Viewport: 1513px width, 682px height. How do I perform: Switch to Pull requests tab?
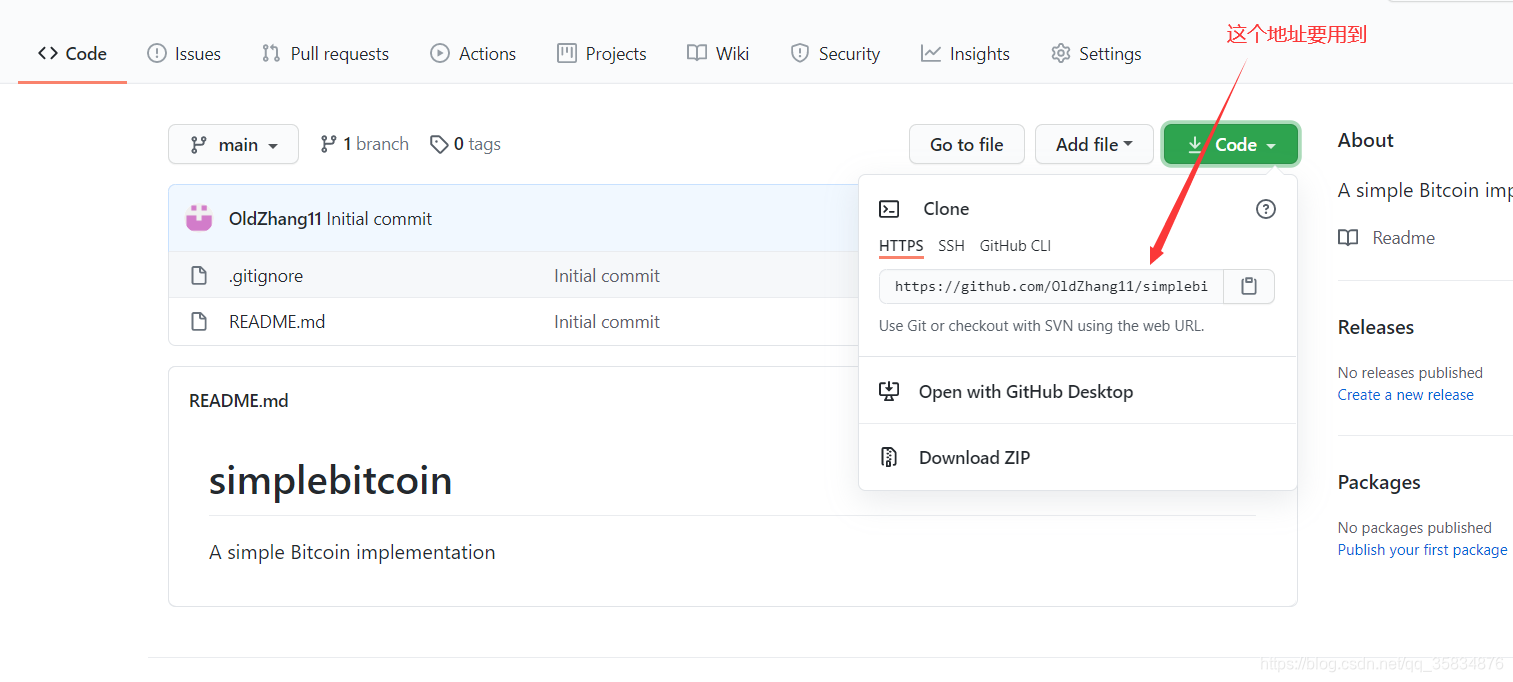click(325, 54)
